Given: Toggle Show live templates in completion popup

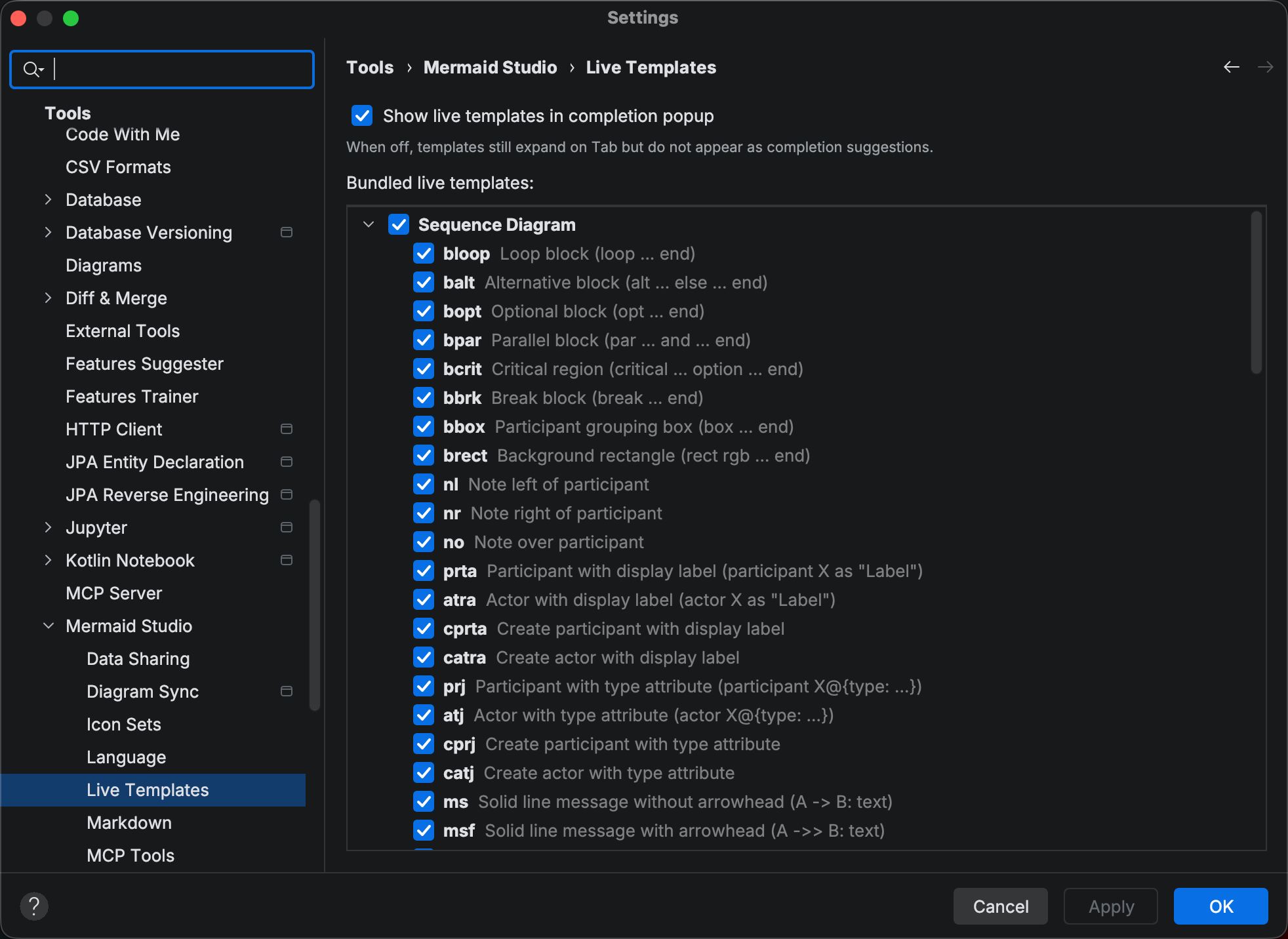Looking at the screenshot, I should pos(362,115).
